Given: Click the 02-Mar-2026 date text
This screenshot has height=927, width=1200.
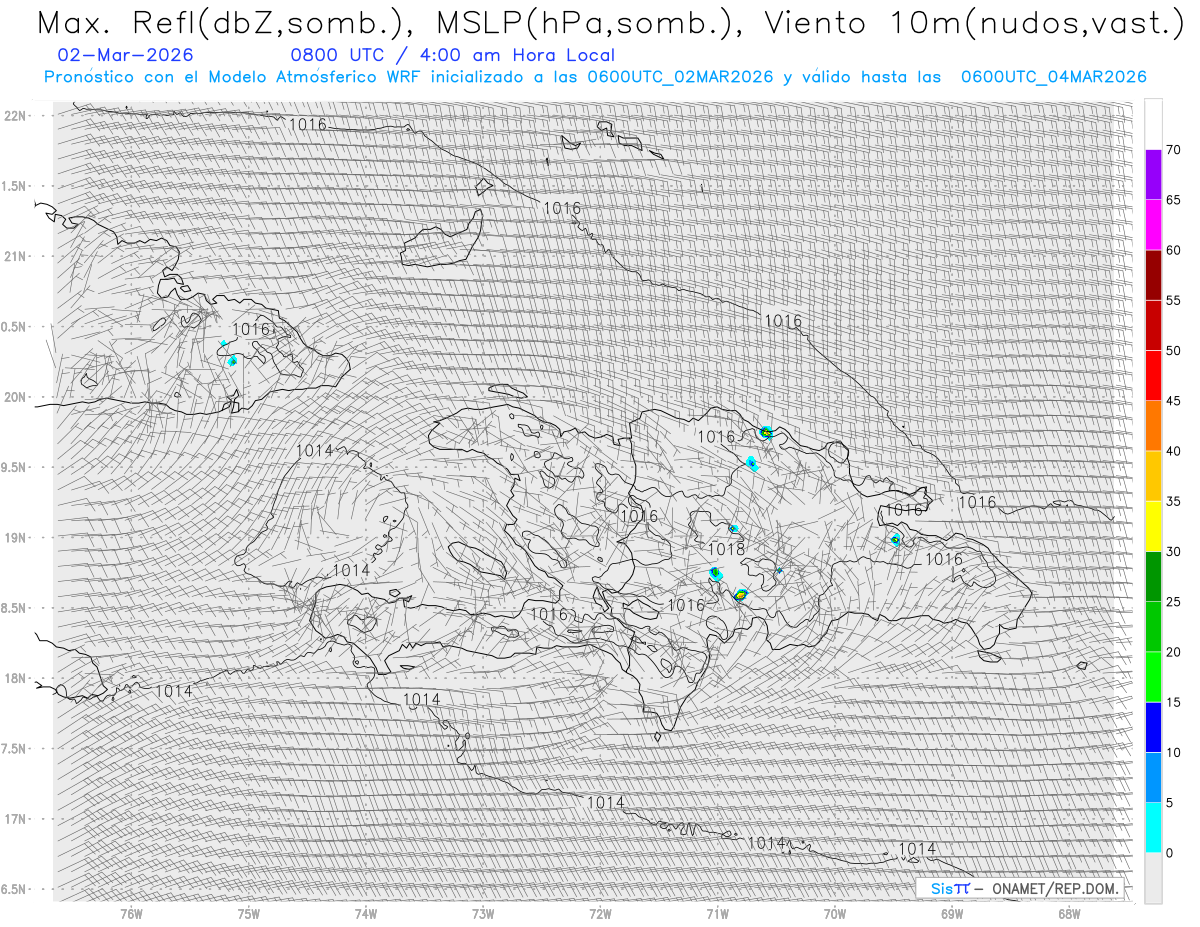Looking at the screenshot, I should (x=126, y=55).
